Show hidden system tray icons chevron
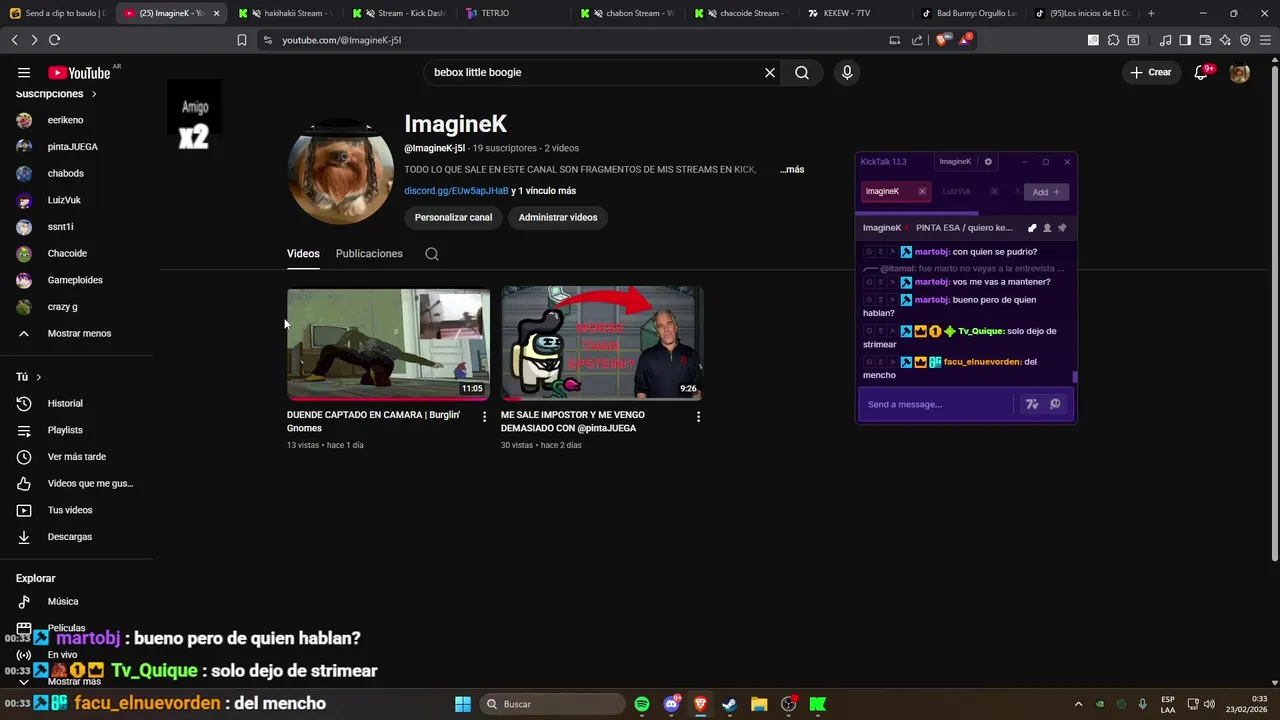This screenshot has width=1280, height=720. pos(1078,704)
